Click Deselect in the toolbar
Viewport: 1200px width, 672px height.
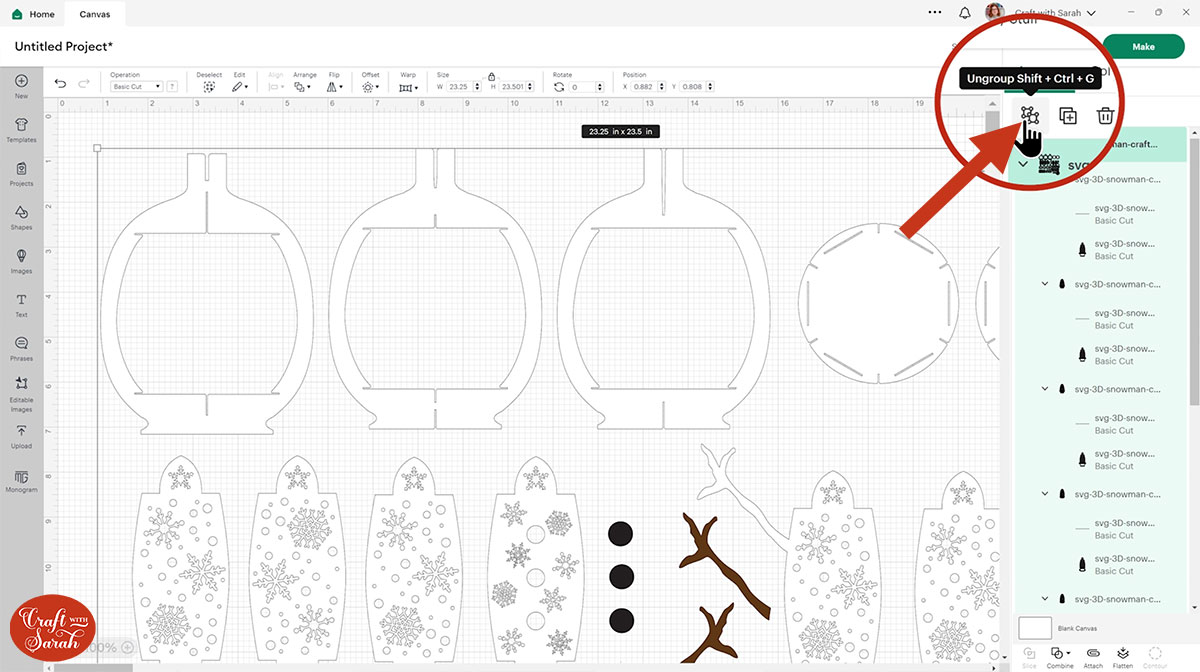[209, 87]
